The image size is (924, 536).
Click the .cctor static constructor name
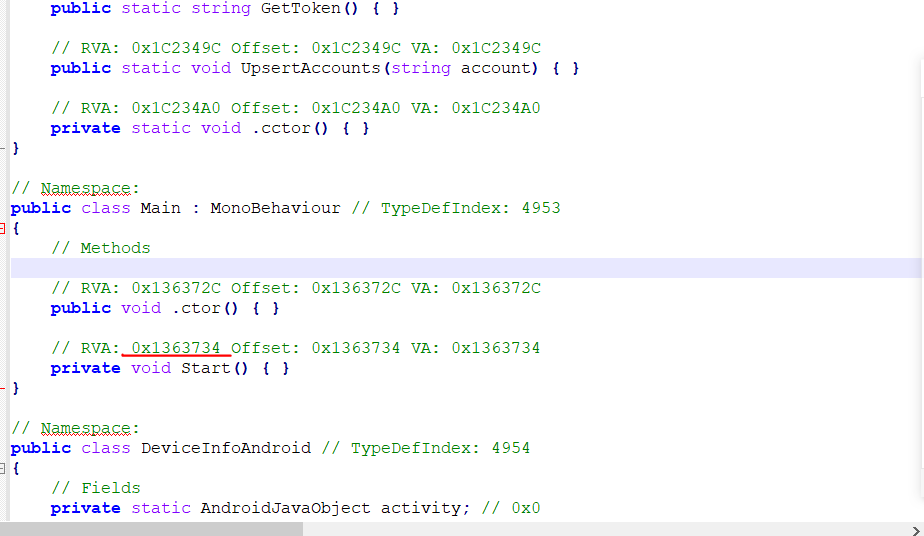coord(285,128)
